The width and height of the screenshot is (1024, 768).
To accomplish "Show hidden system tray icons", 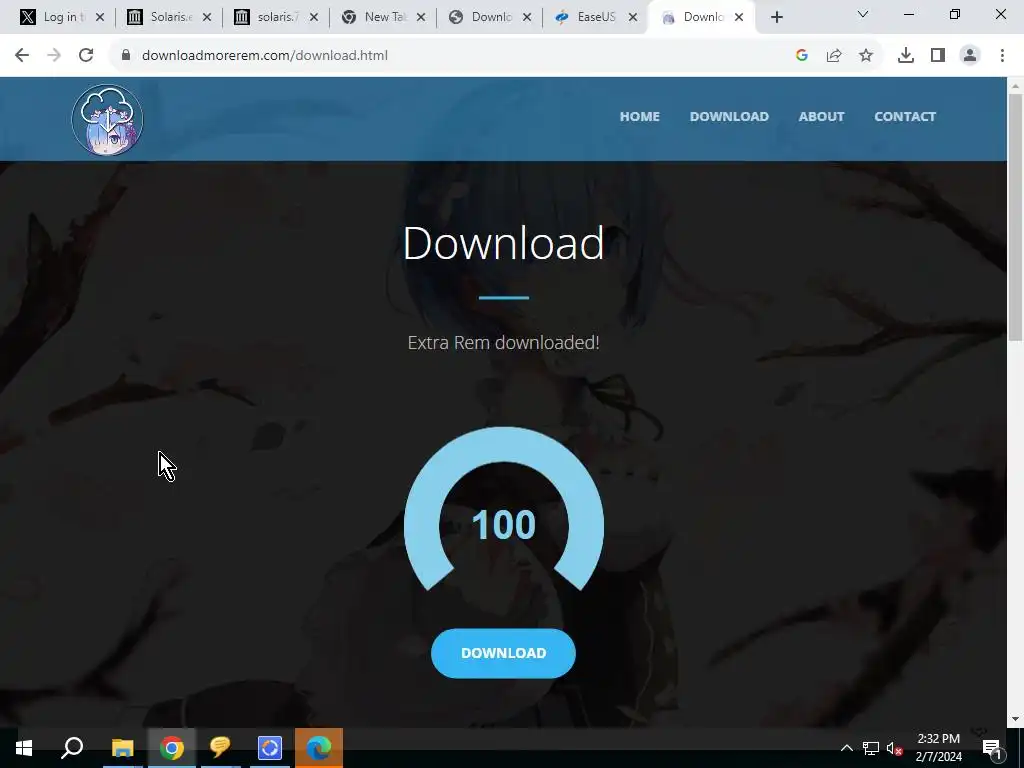I will [846, 748].
